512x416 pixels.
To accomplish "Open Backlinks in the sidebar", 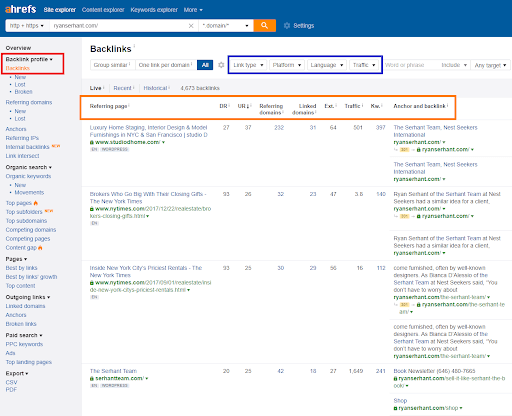I will [18, 68].
